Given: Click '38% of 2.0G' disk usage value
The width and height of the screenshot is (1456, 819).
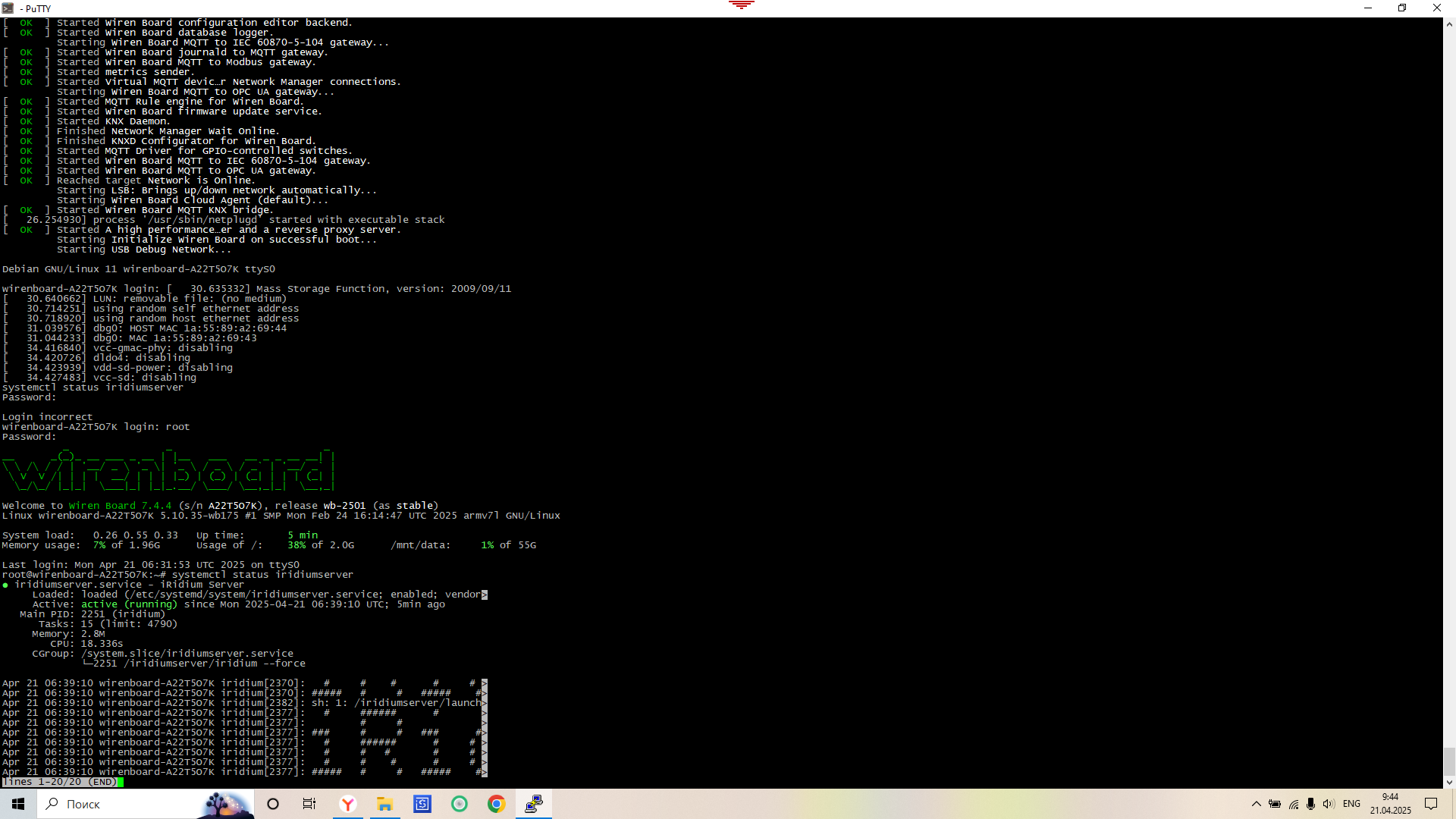Looking at the screenshot, I should pyautogui.click(x=321, y=545).
